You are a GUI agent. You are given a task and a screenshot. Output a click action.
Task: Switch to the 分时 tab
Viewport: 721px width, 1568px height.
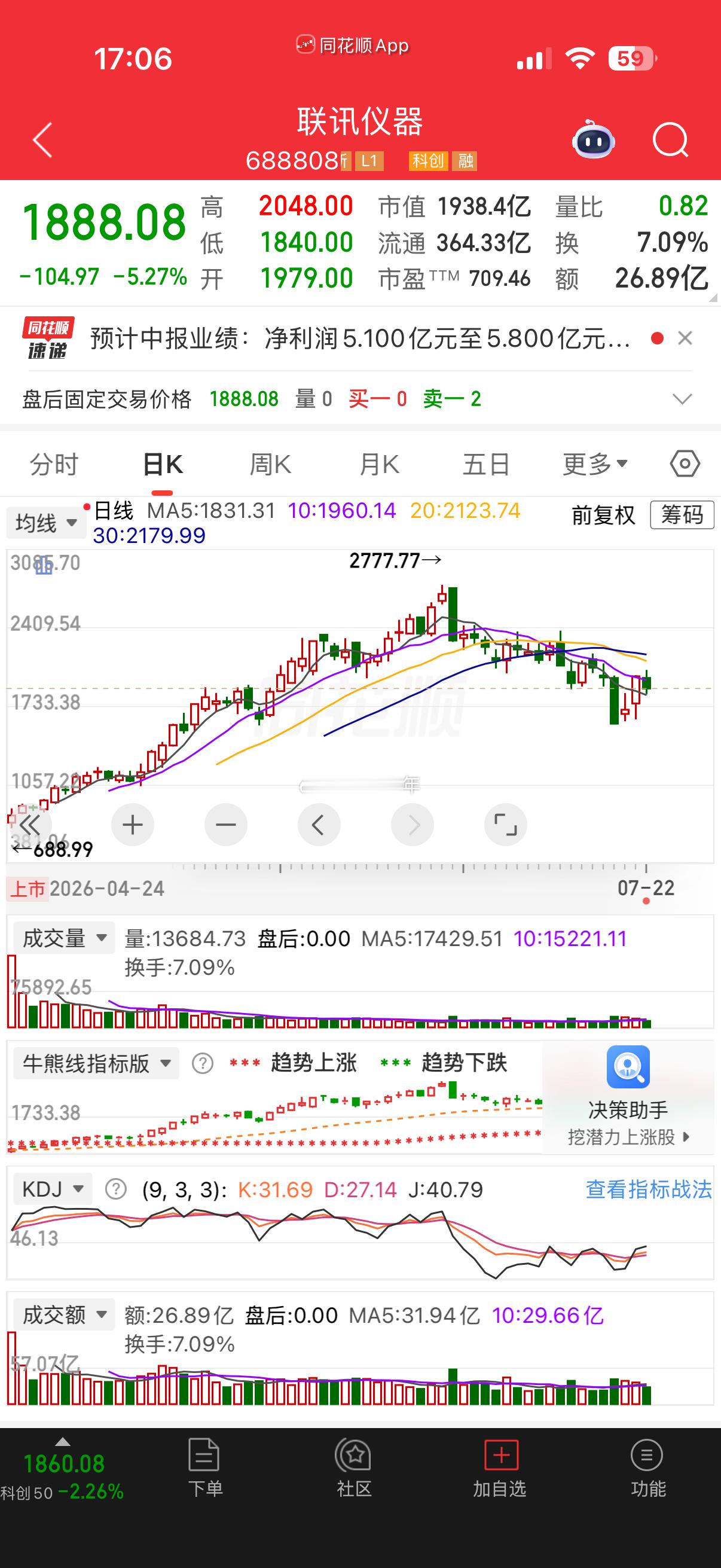[x=54, y=465]
